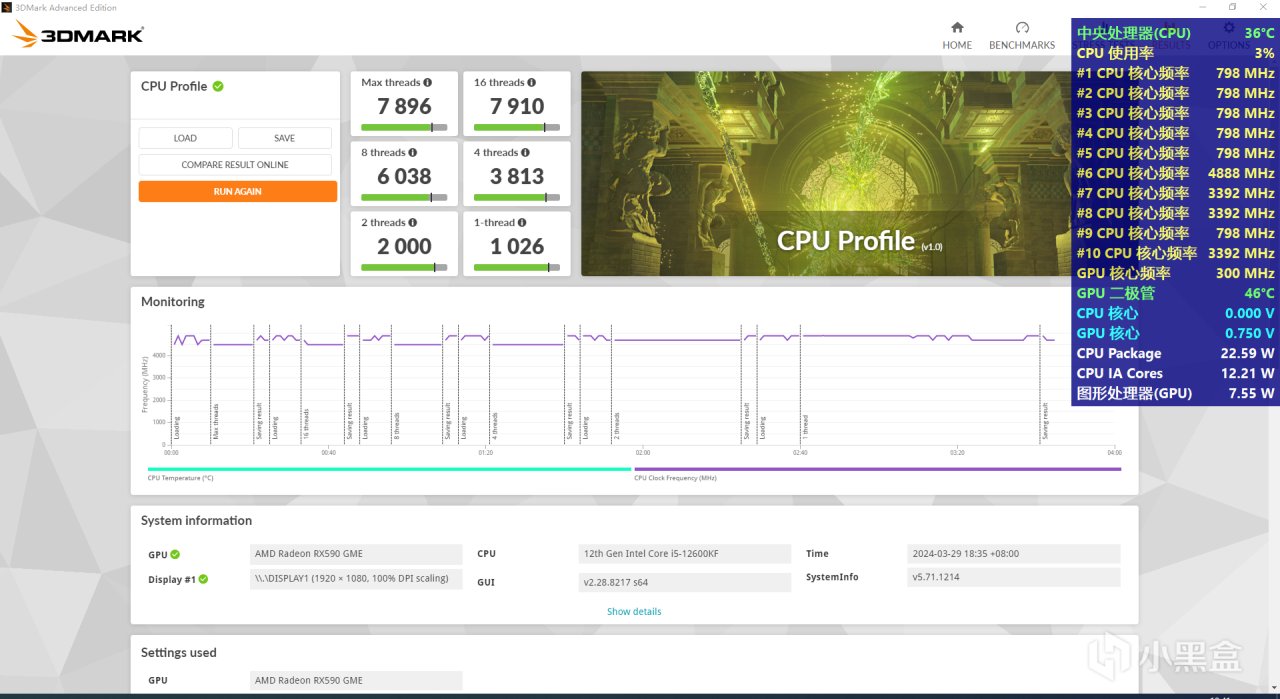This screenshot has height=699, width=1280.
Task: Click the CPU 使用率 3% overlay row
Action: (1175, 53)
